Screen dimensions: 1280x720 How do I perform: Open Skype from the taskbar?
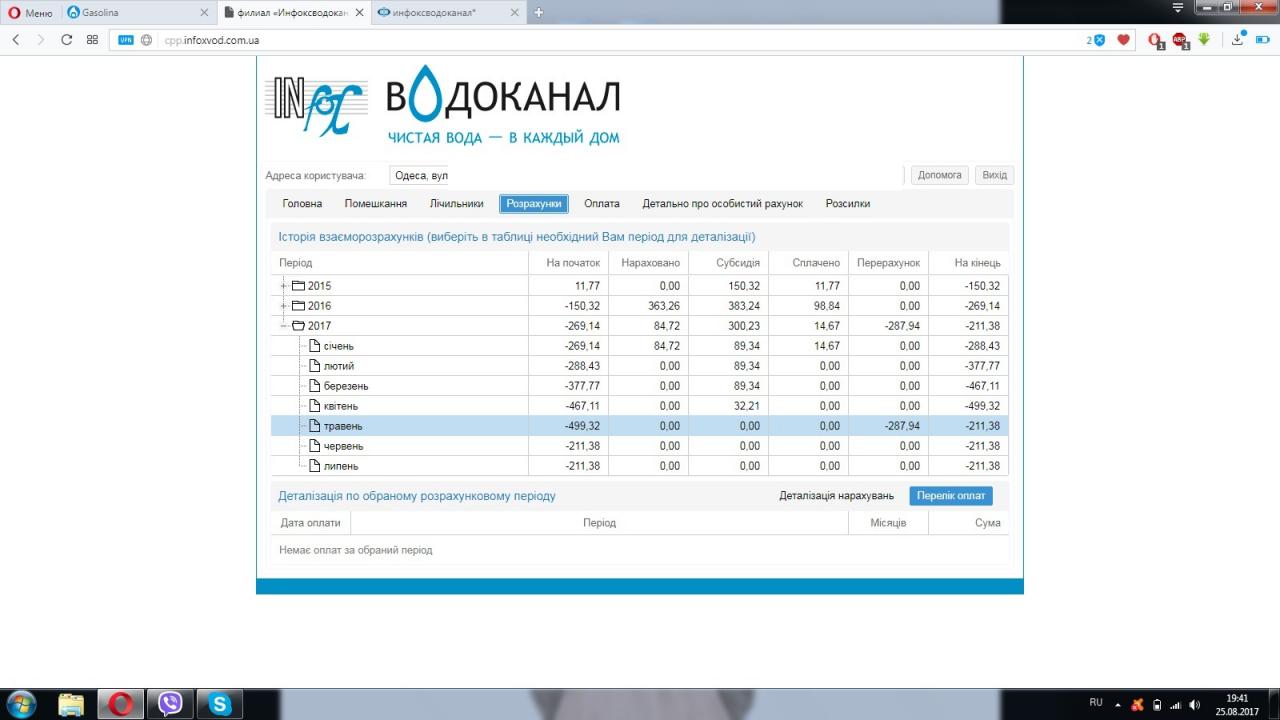(x=219, y=704)
